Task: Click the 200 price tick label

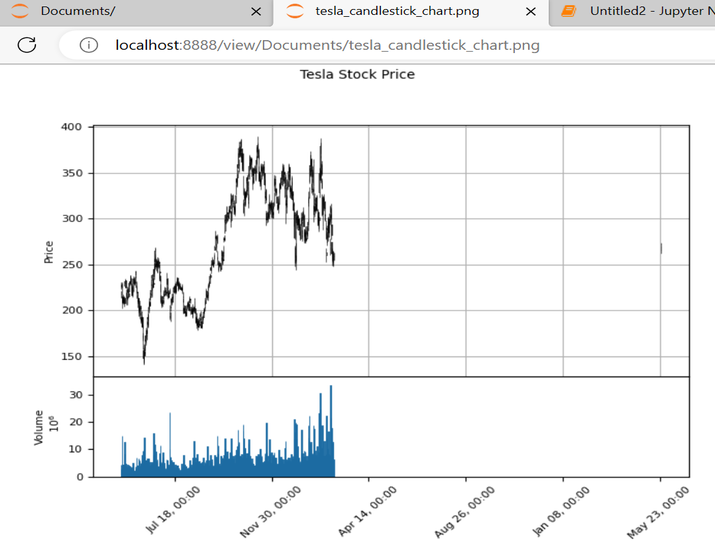Action: [x=72, y=311]
